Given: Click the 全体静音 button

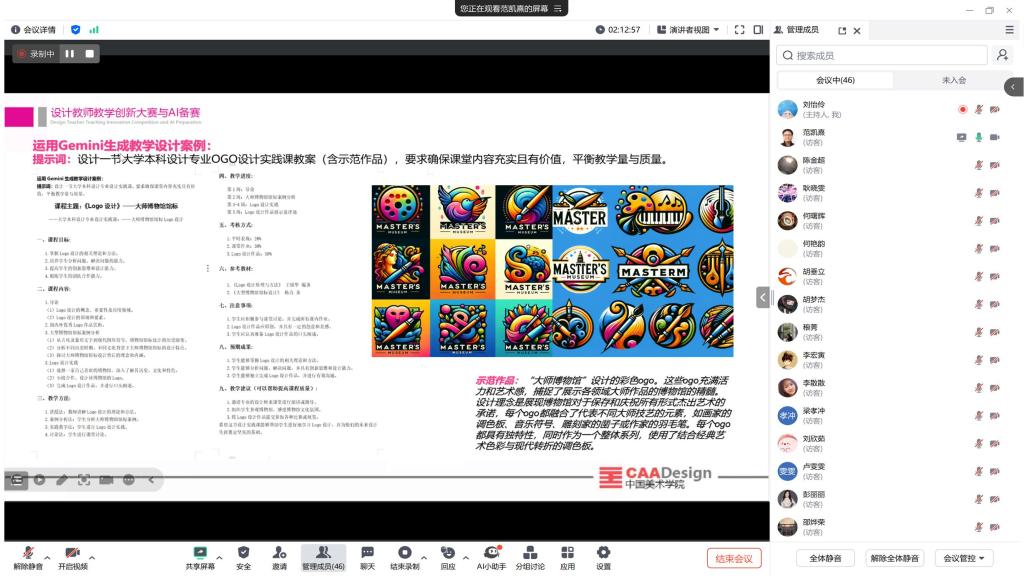Looking at the screenshot, I should tap(824, 558).
